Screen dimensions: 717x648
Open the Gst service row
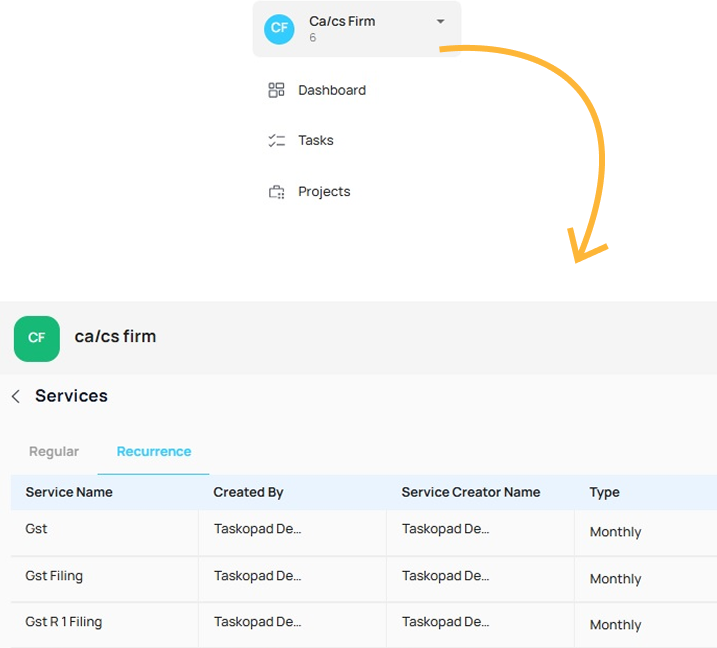(x=37, y=529)
